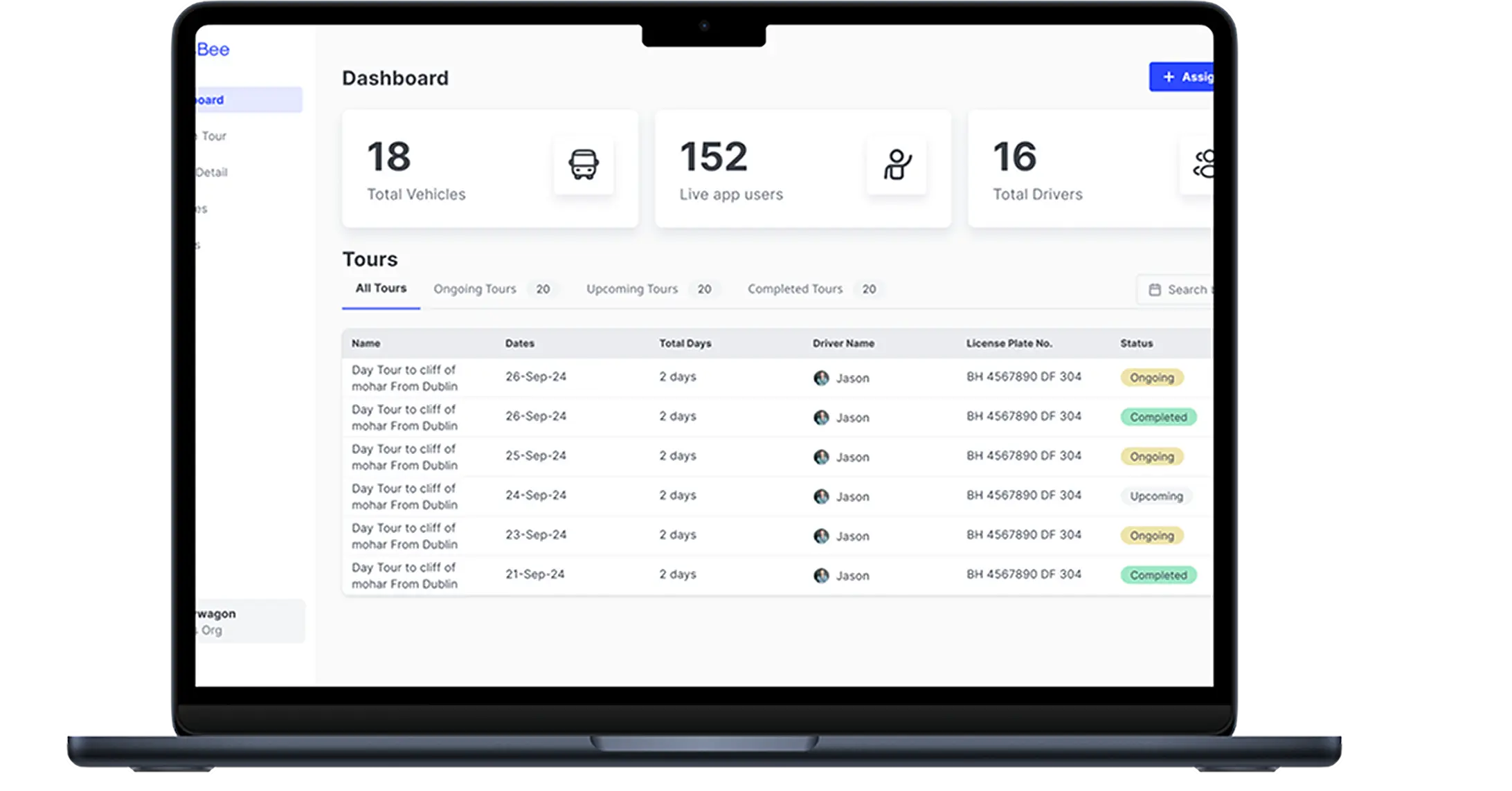Click Jason's avatar in the 24-Sep-24 Upcoming row
The width and height of the screenshot is (1512, 791).
point(821,497)
